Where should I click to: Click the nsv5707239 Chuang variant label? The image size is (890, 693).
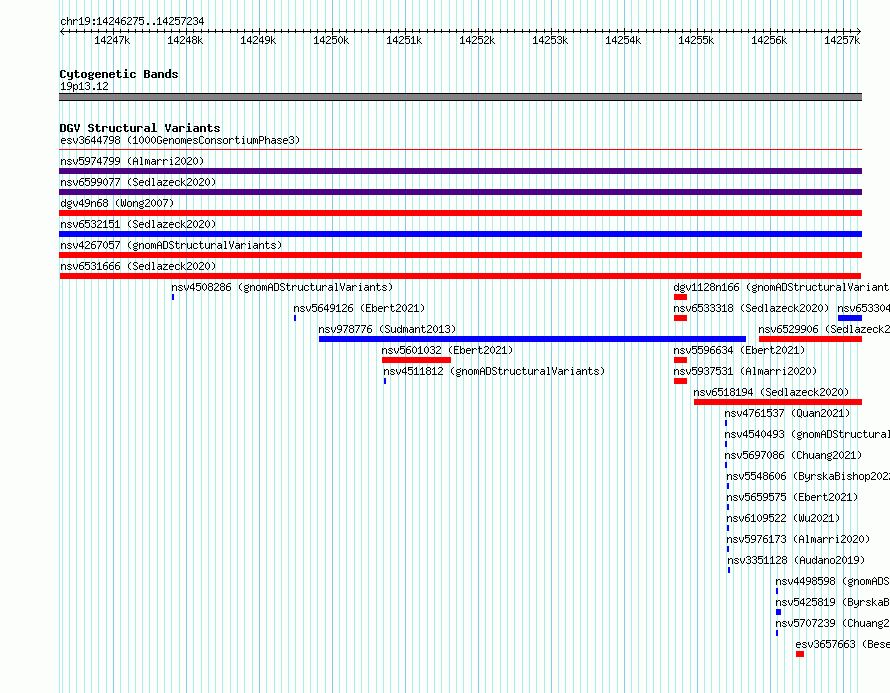click(x=833, y=623)
